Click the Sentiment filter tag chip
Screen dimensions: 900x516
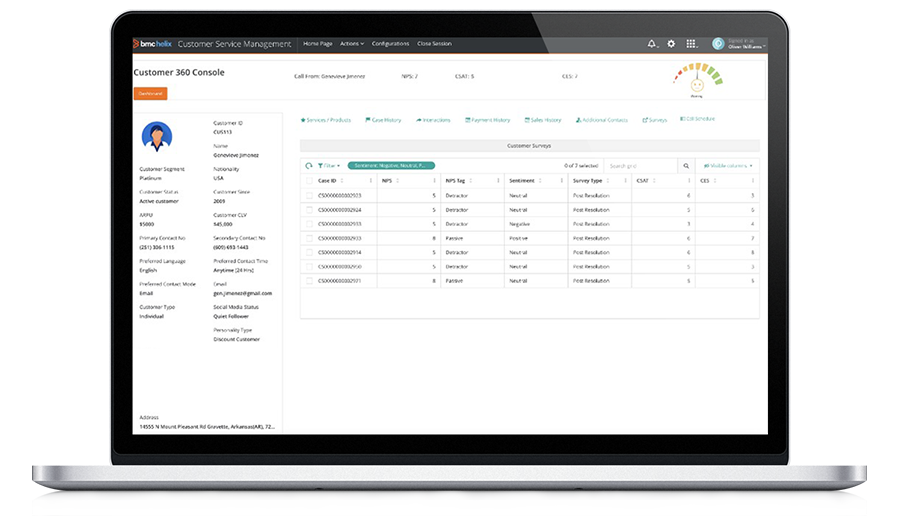pyautogui.click(x=391, y=165)
